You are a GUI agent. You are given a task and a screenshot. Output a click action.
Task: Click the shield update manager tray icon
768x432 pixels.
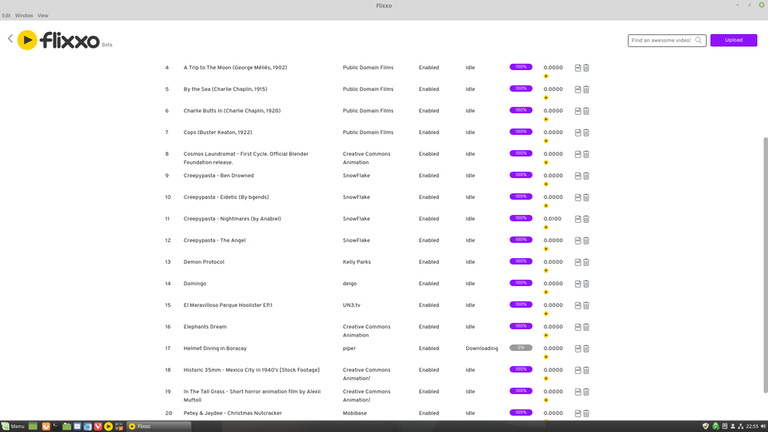pos(706,426)
